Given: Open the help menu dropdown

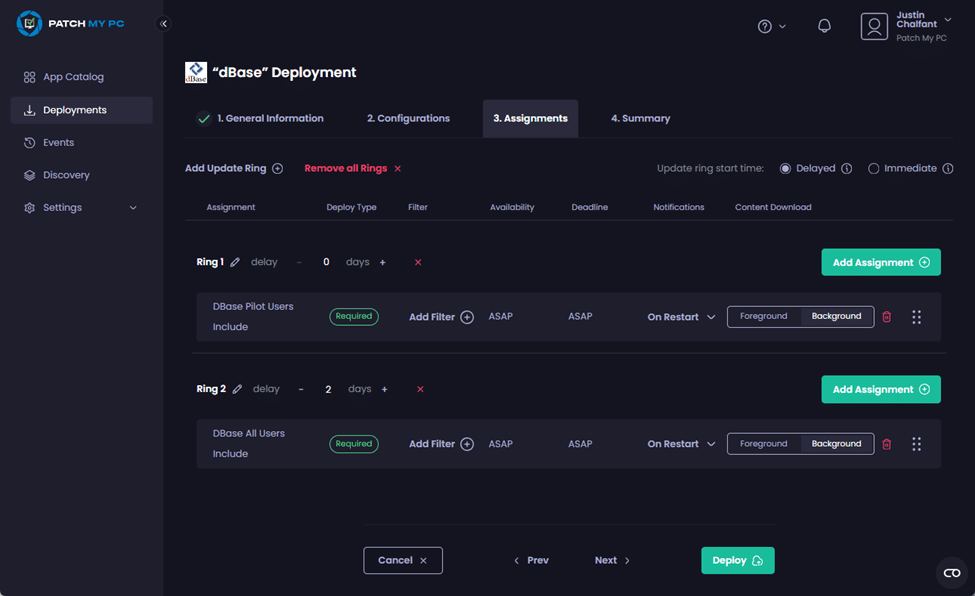Looking at the screenshot, I should pos(771,26).
